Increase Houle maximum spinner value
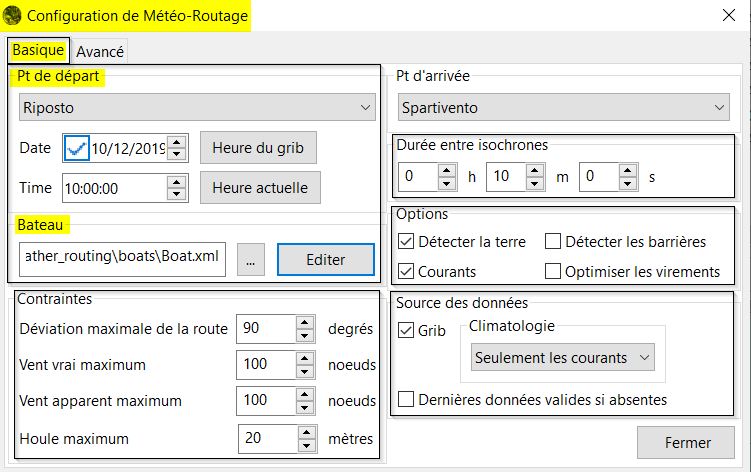The height and width of the screenshot is (472, 751). (x=307, y=432)
